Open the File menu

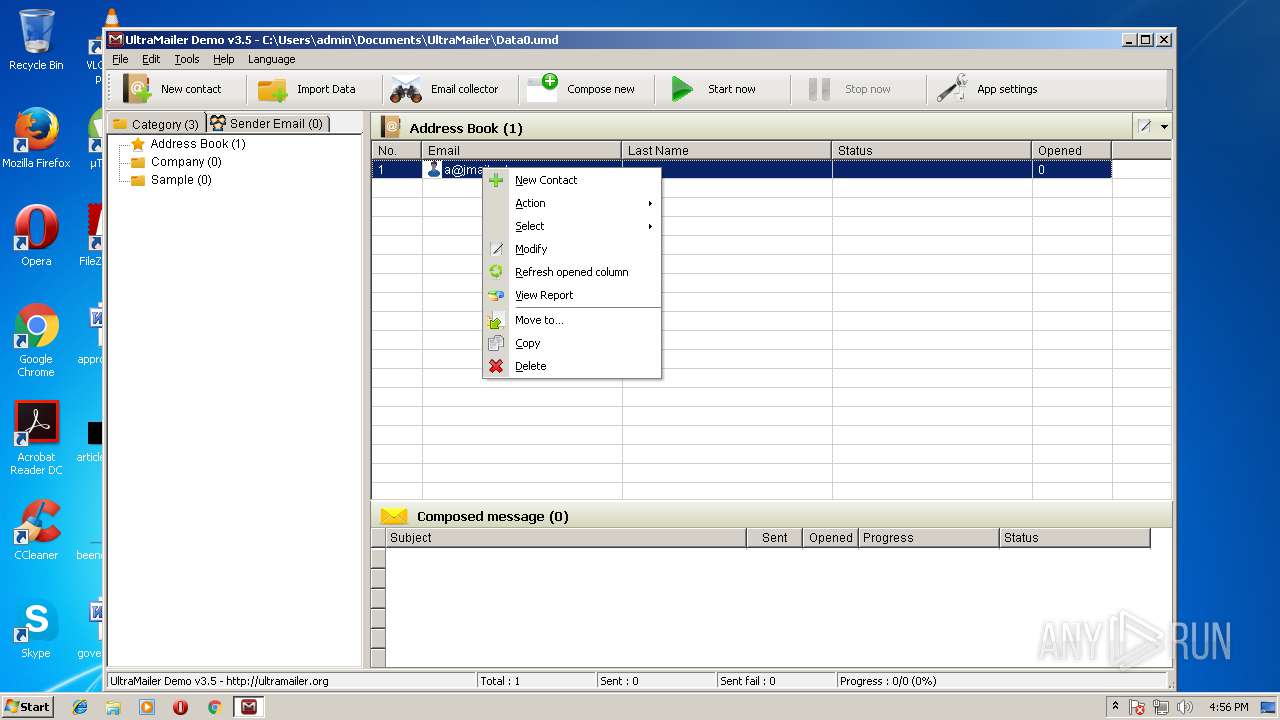point(120,59)
